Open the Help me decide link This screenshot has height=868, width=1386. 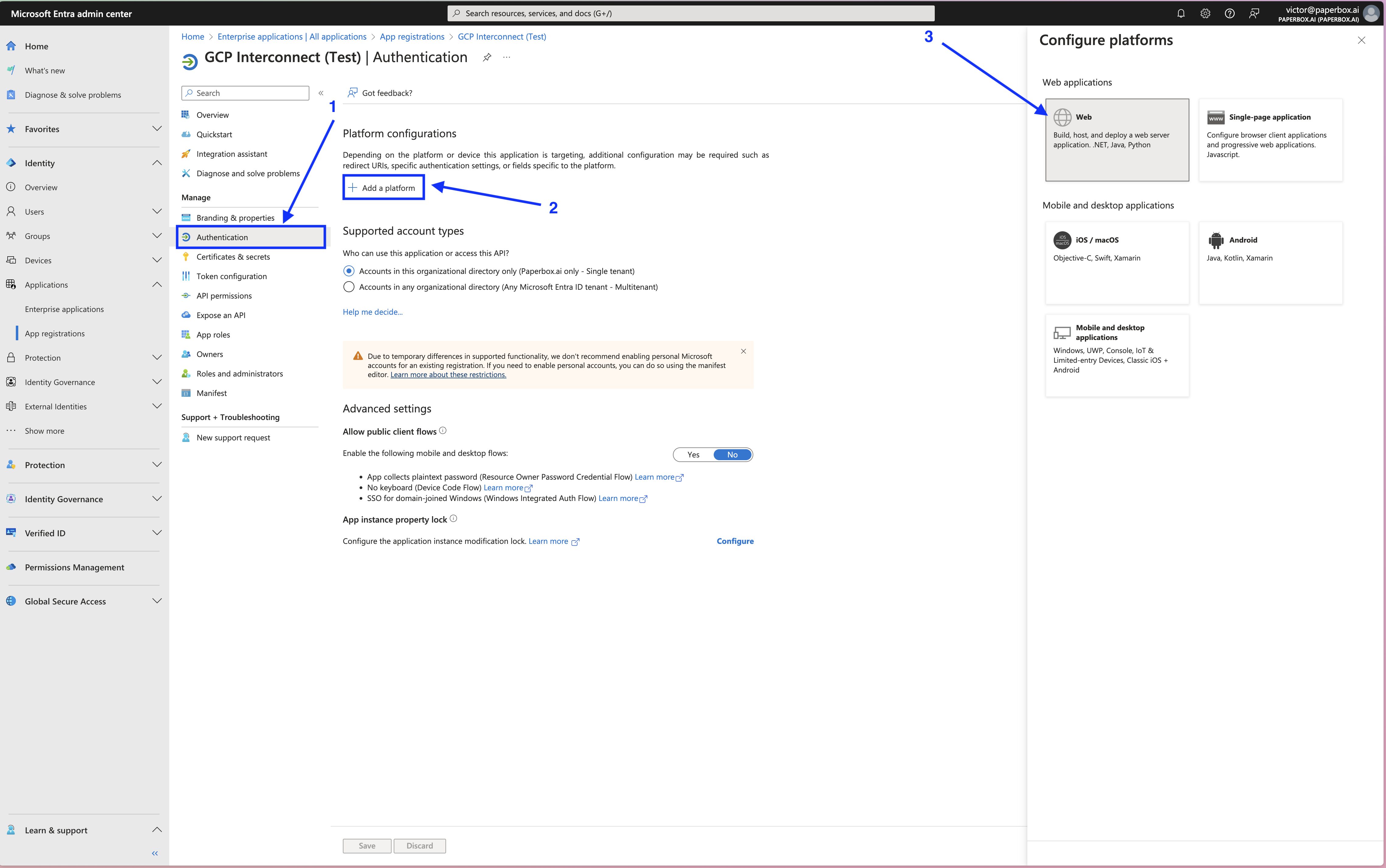coord(372,312)
